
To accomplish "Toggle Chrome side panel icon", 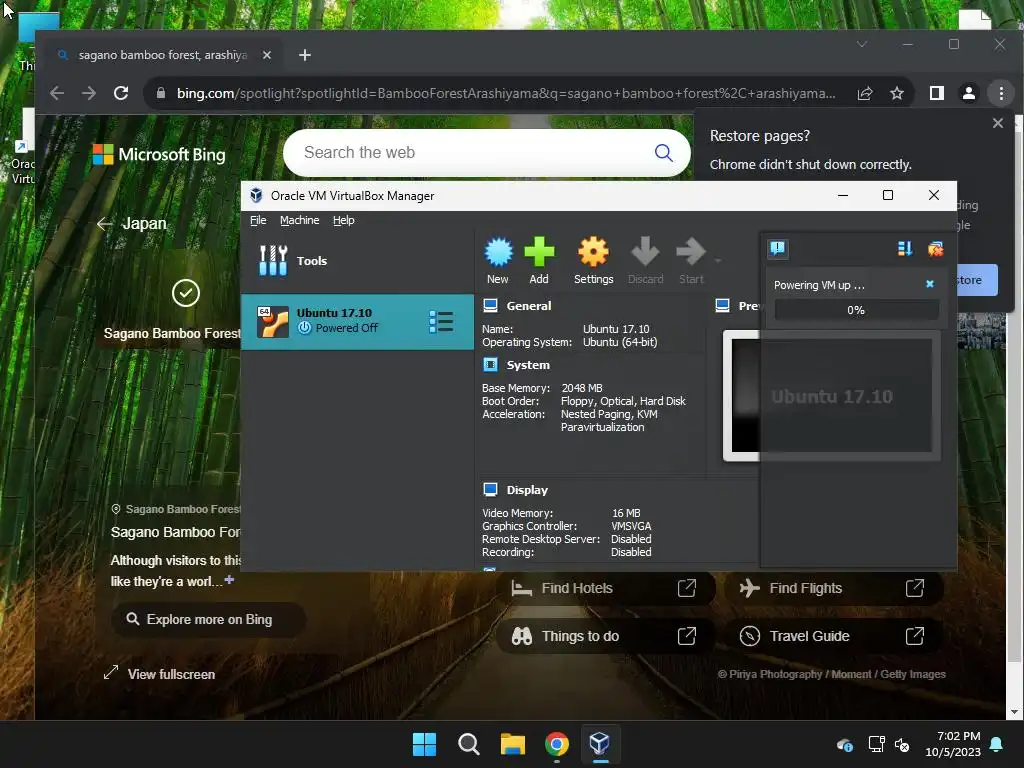I will (x=936, y=93).
